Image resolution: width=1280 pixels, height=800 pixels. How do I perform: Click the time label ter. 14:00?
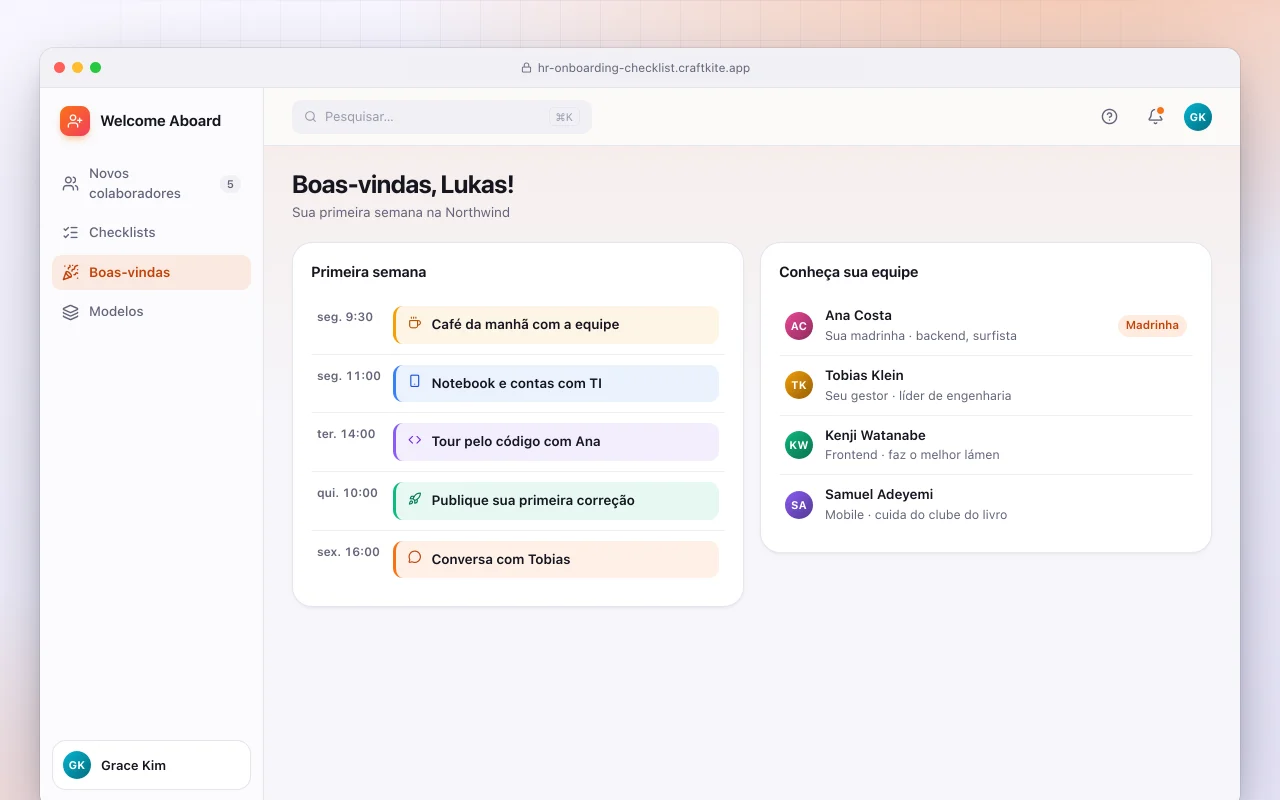pyautogui.click(x=346, y=434)
